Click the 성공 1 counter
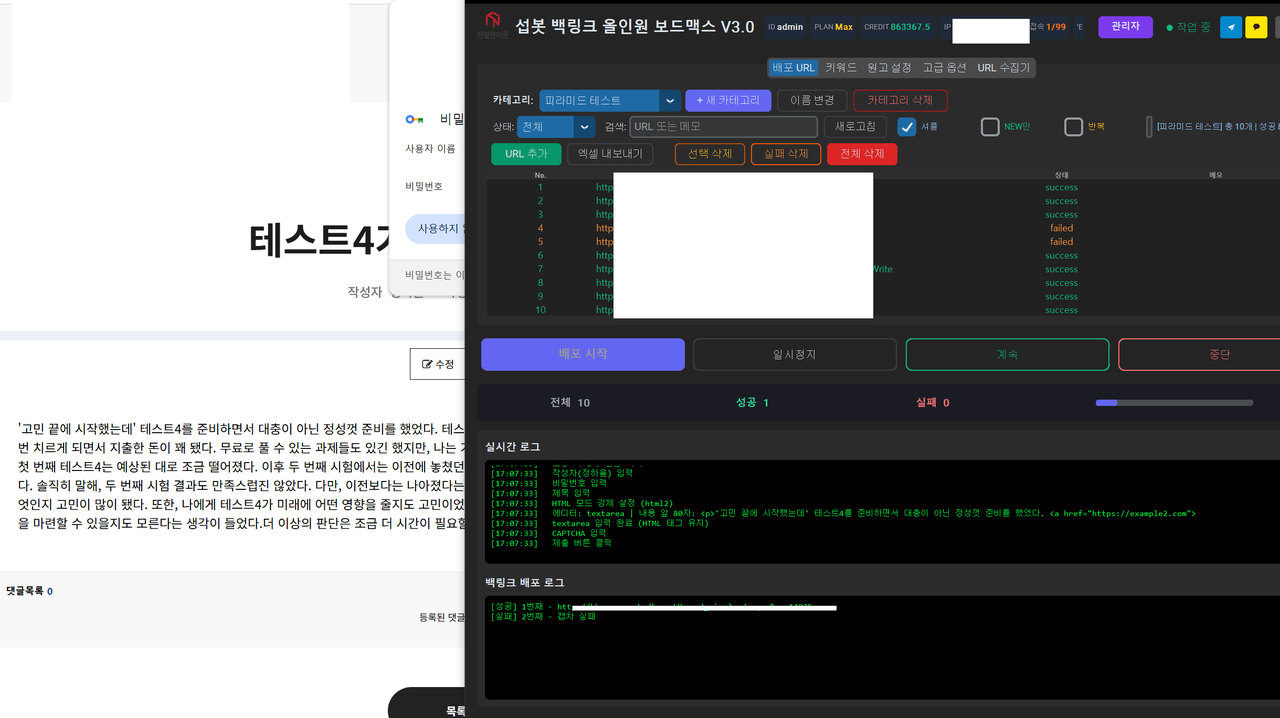This screenshot has height=718, width=1280. coord(752,403)
